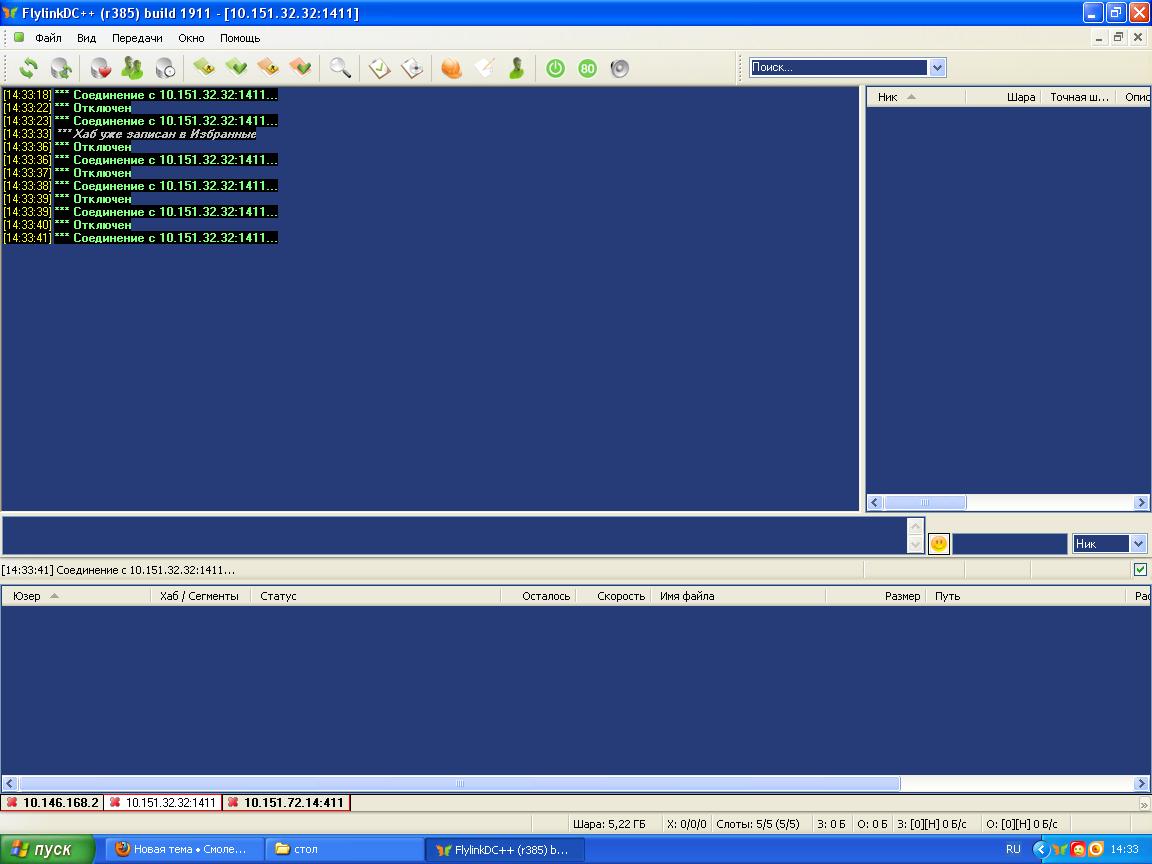Screen dimensions: 1152x864
Task: Click in the Поиск search field
Action: click(x=838, y=68)
